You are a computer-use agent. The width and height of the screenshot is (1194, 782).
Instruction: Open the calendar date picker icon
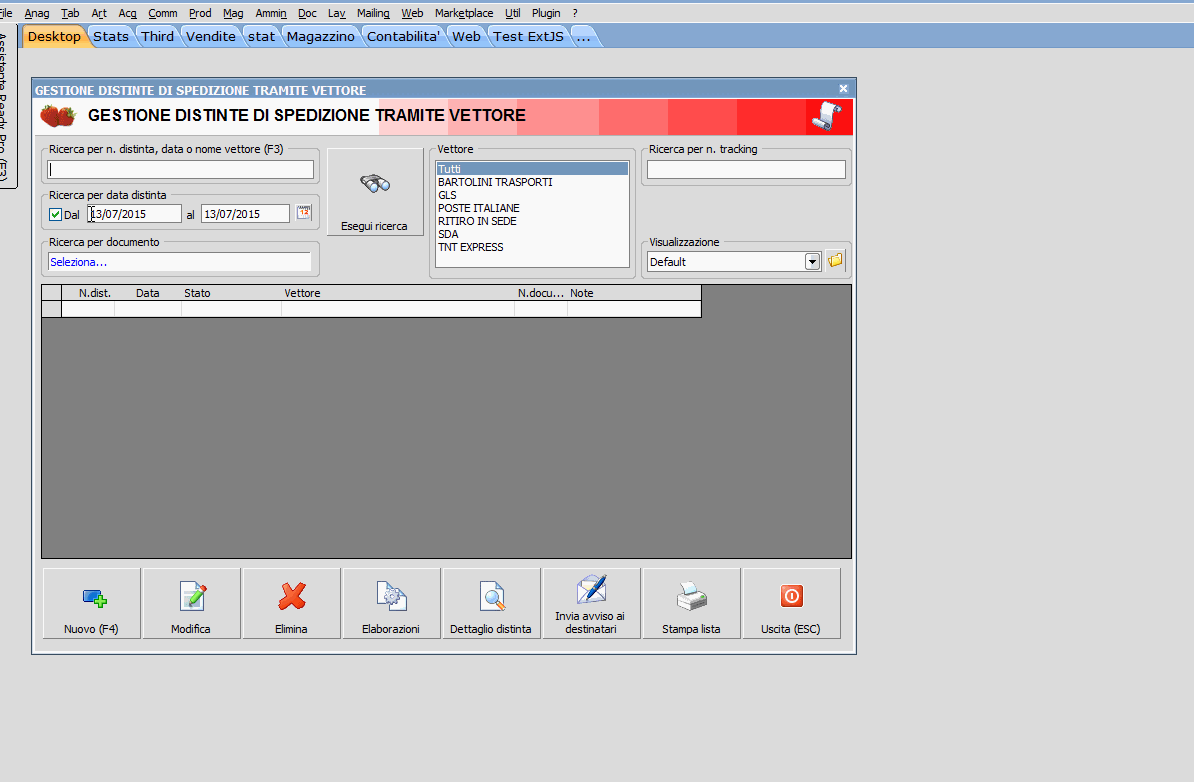pyautogui.click(x=304, y=212)
